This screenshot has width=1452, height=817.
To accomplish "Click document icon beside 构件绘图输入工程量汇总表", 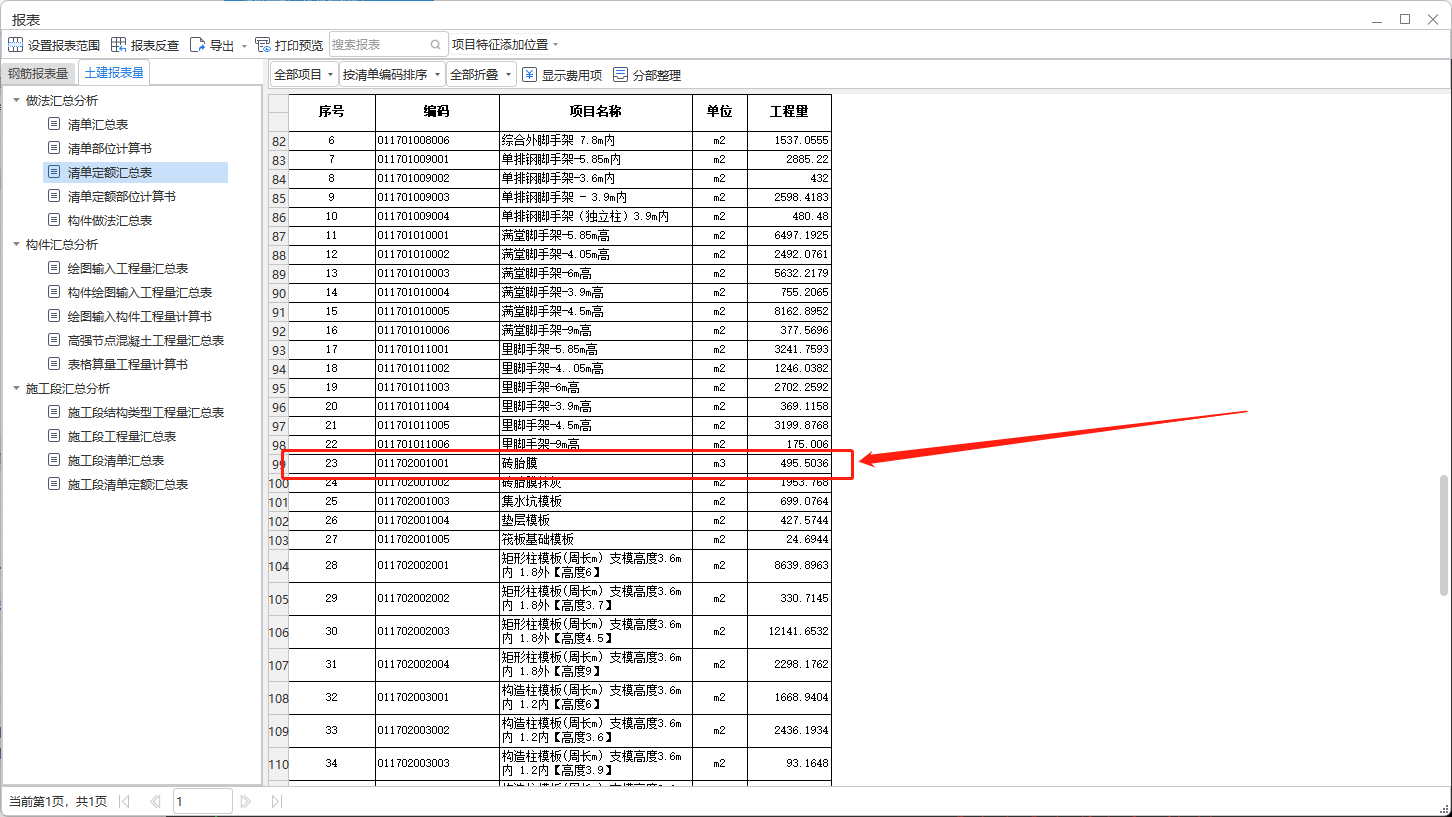I will click(54, 292).
